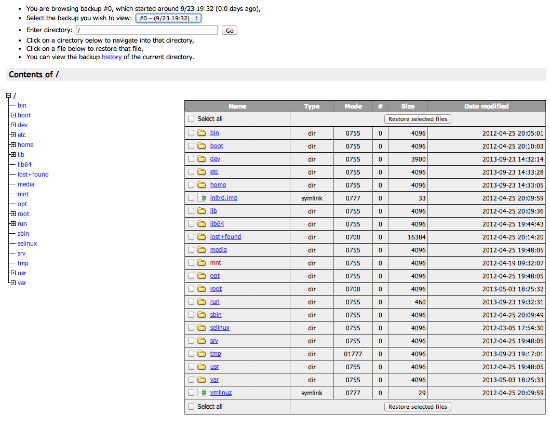Open the backup number selection dropdown
This screenshot has height=421, width=550.
click(168, 18)
